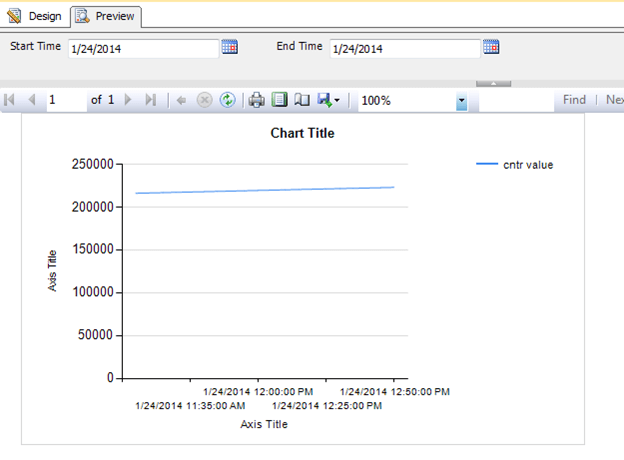Open the zoom level 100% dropdown

(x=461, y=100)
